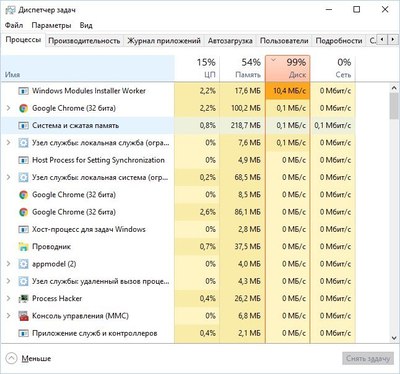
Task: Click the Process Hacker icon
Action: pyautogui.click(x=23, y=298)
